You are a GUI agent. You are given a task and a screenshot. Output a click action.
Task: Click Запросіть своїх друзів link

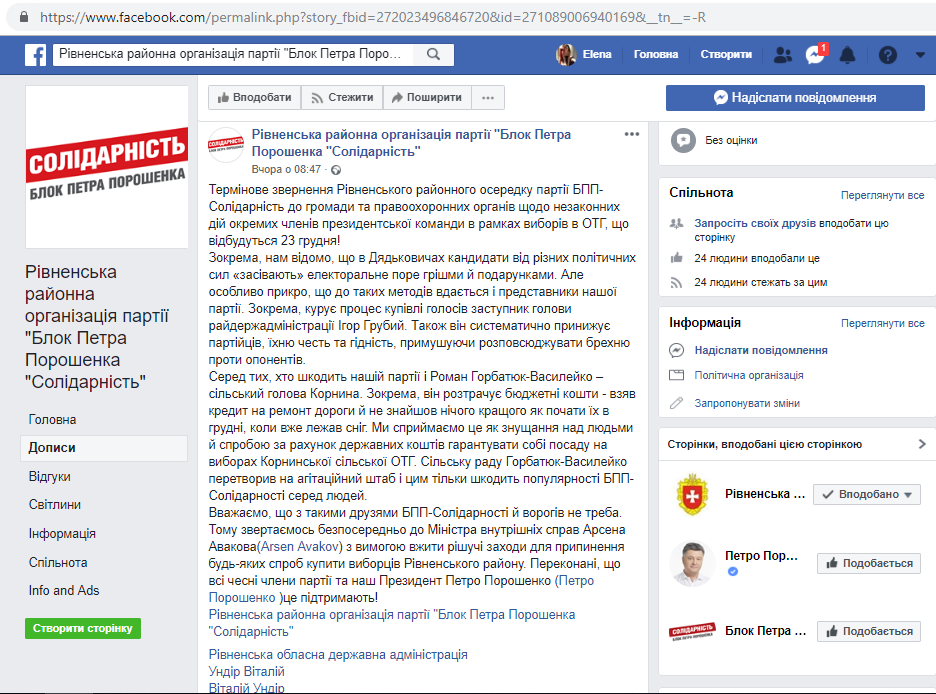(755, 223)
